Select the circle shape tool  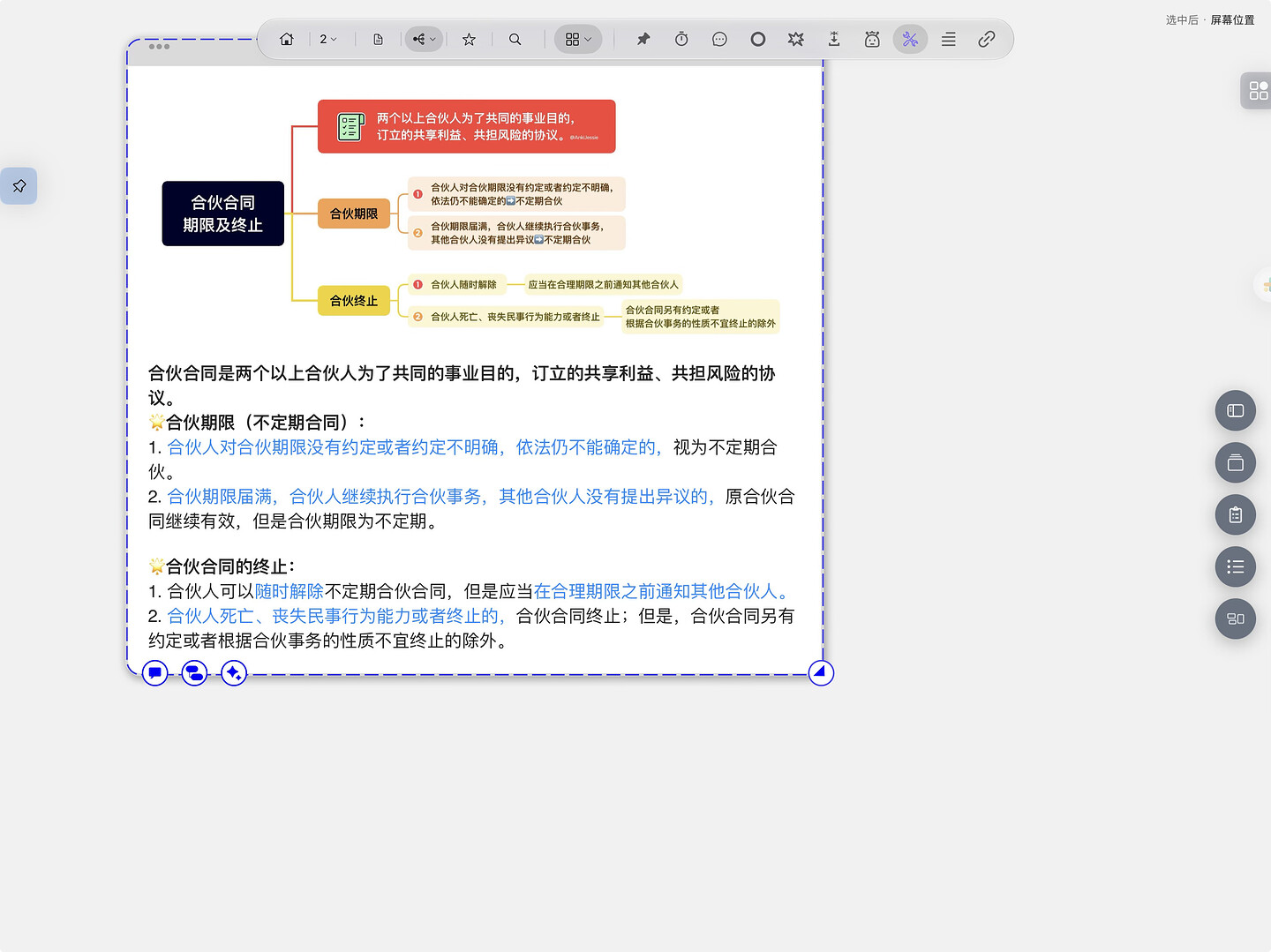click(758, 40)
